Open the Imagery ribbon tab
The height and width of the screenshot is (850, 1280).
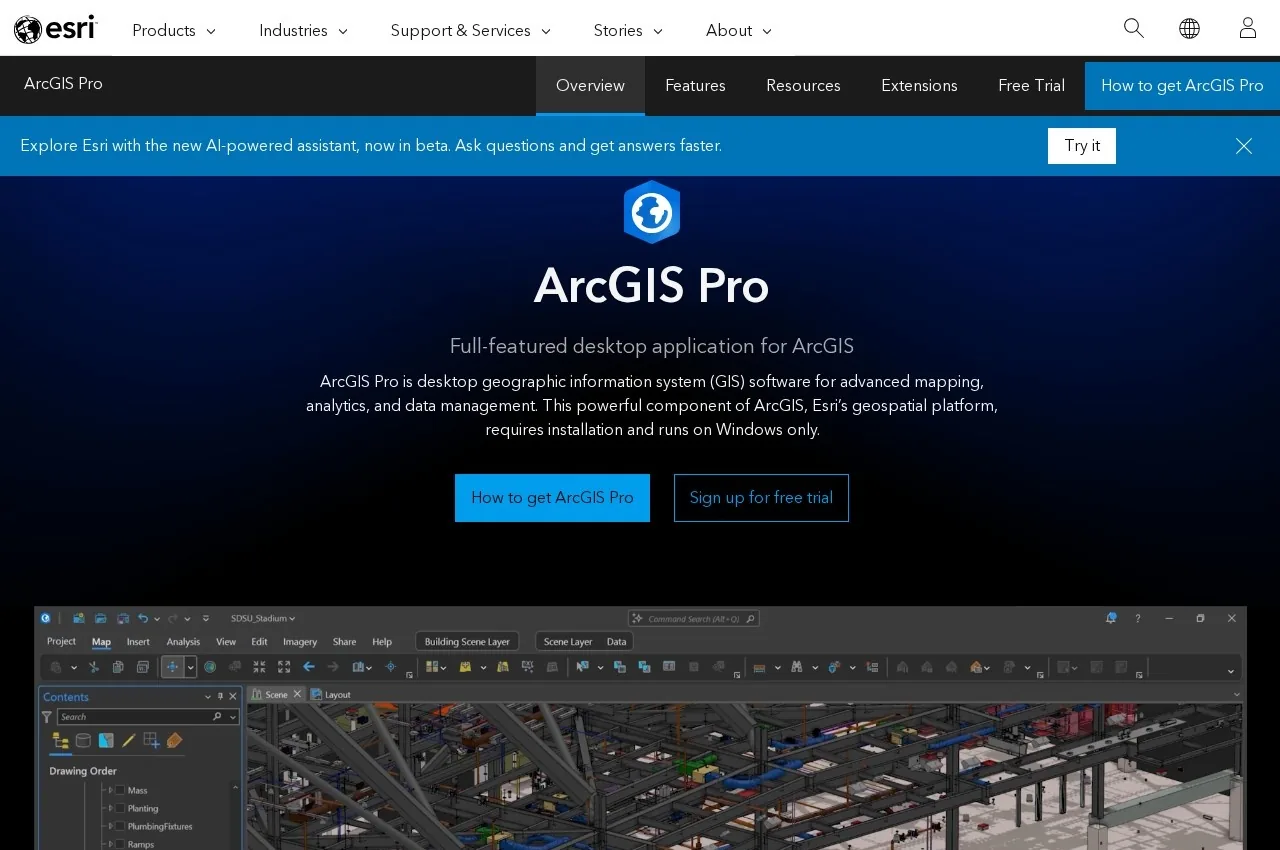pos(300,642)
